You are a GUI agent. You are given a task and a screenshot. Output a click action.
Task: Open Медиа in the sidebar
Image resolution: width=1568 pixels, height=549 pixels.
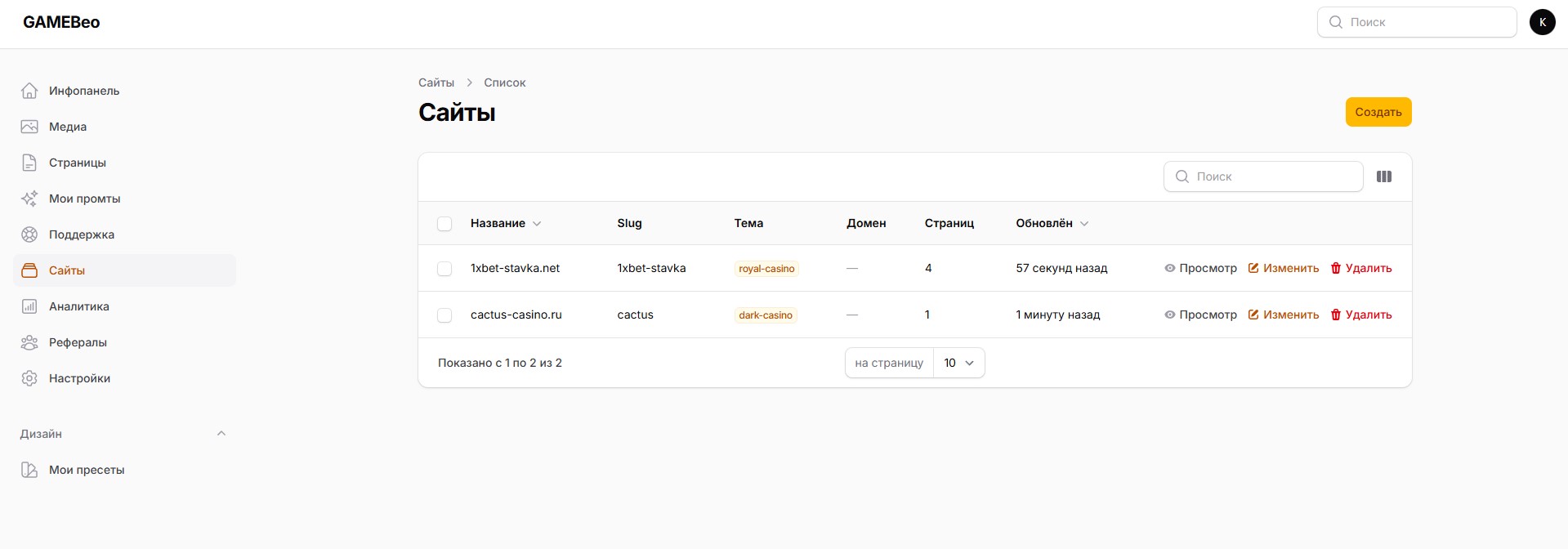(x=124, y=127)
